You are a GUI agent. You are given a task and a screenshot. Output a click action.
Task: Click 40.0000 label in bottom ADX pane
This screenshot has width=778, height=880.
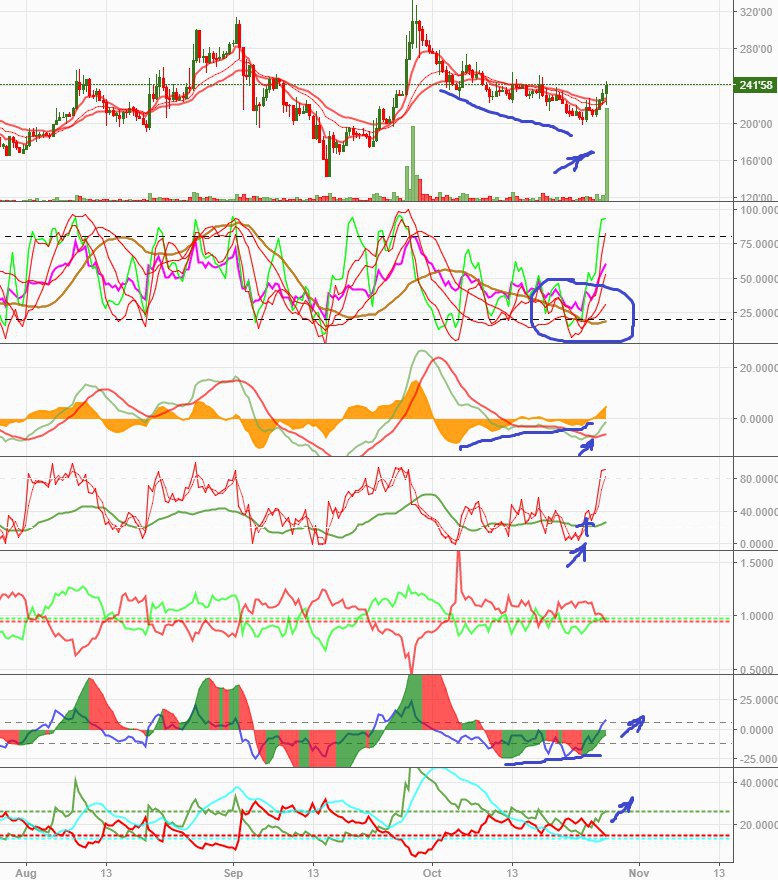coord(758,783)
